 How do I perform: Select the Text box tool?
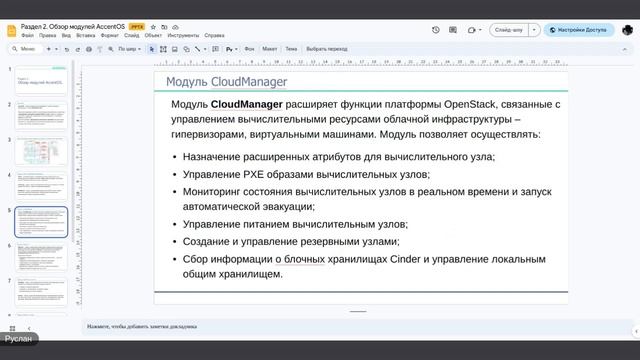click(163, 49)
